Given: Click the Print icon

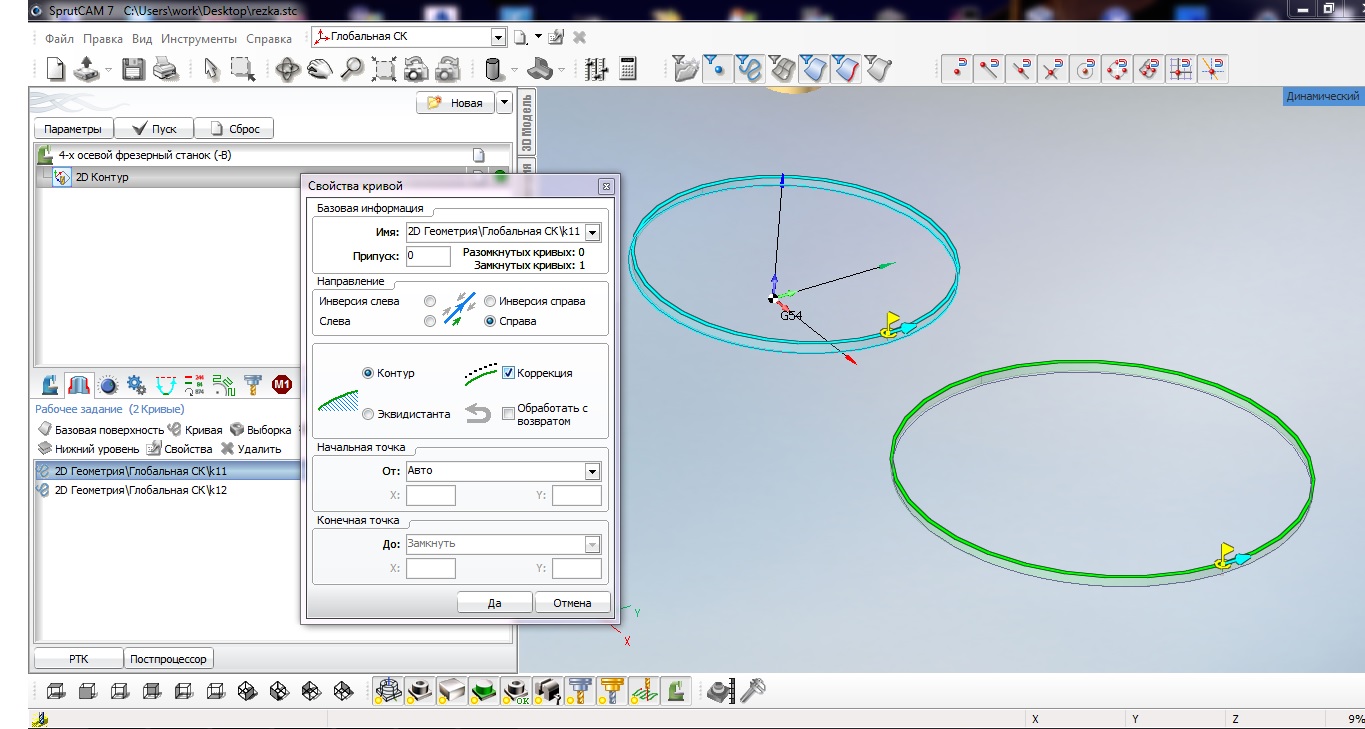Looking at the screenshot, I should click(165, 69).
